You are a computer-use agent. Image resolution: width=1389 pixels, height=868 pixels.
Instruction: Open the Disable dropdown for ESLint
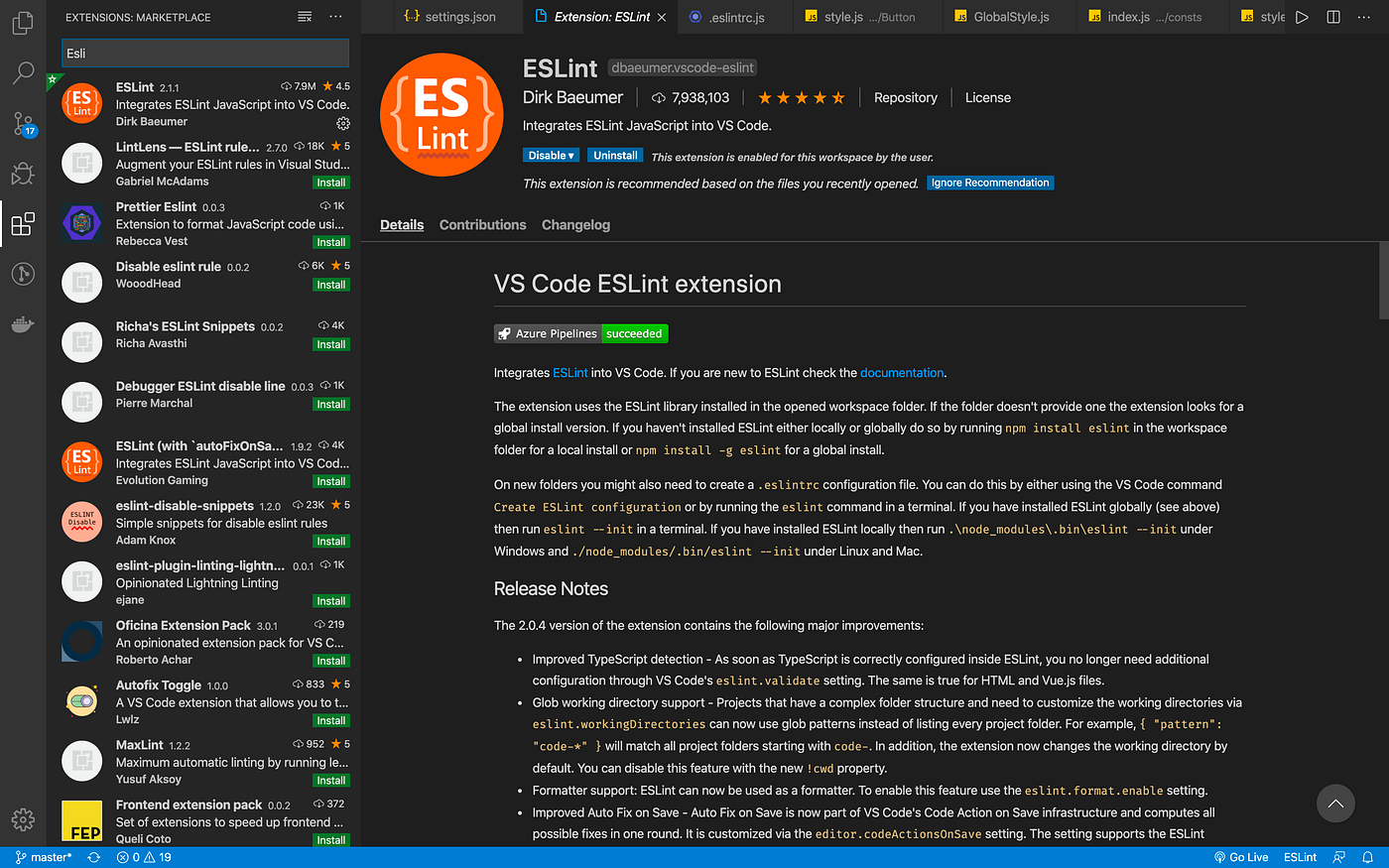(551, 156)
